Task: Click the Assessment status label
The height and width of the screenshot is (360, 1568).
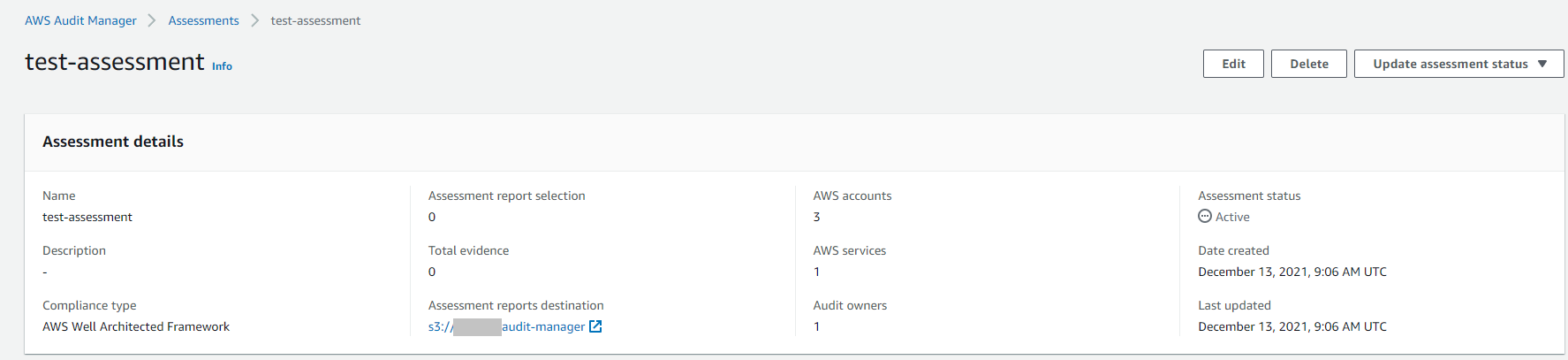Action: [x=1249, y=195]
